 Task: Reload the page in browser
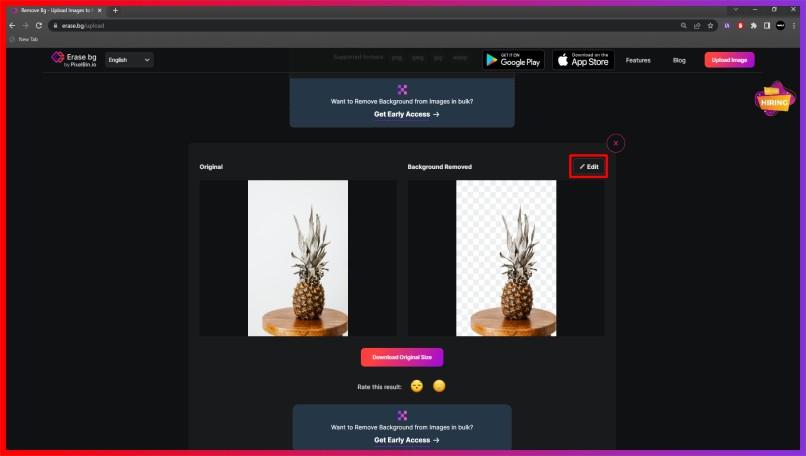point(39,25)
